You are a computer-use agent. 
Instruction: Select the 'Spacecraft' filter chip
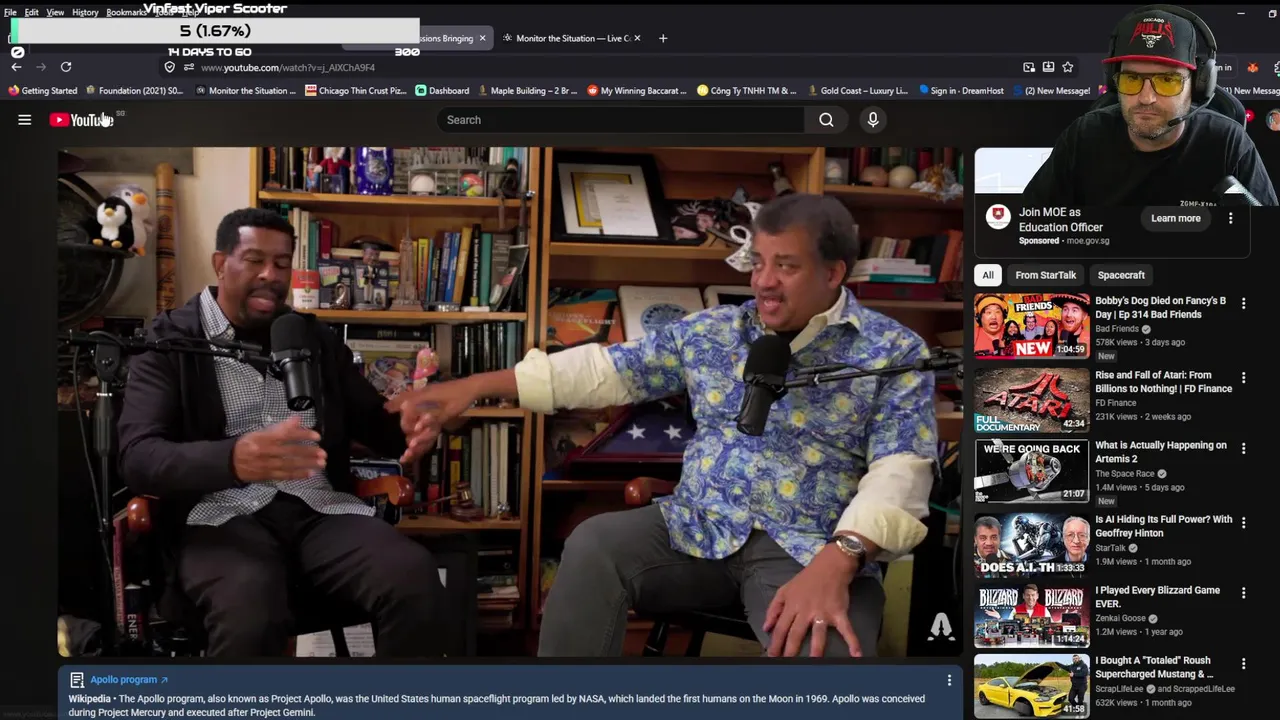1121,275
